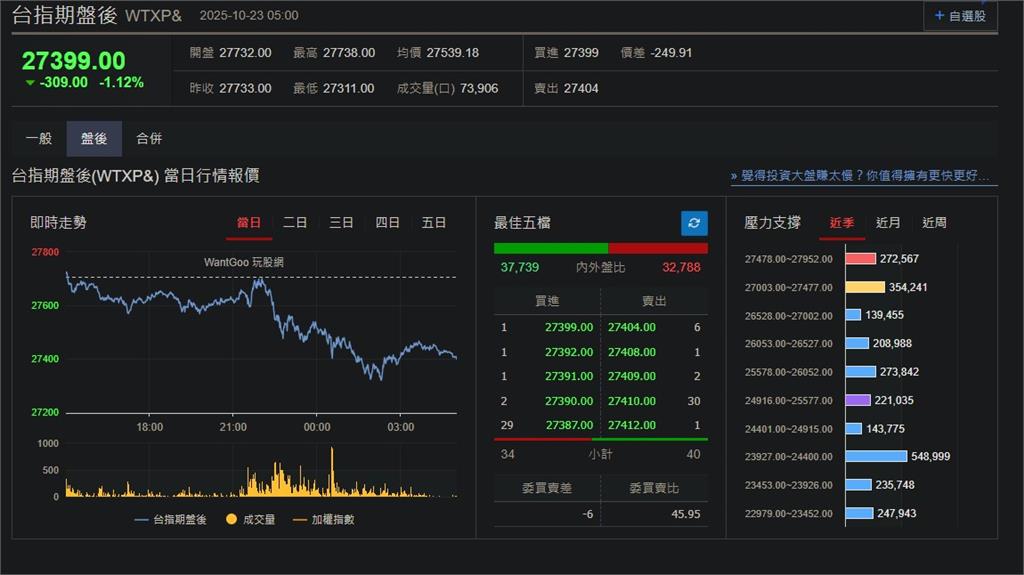Viewport: 1024px width, 575px height.
Task: Display the 五日 trend chart
Action: coord(434,223)
